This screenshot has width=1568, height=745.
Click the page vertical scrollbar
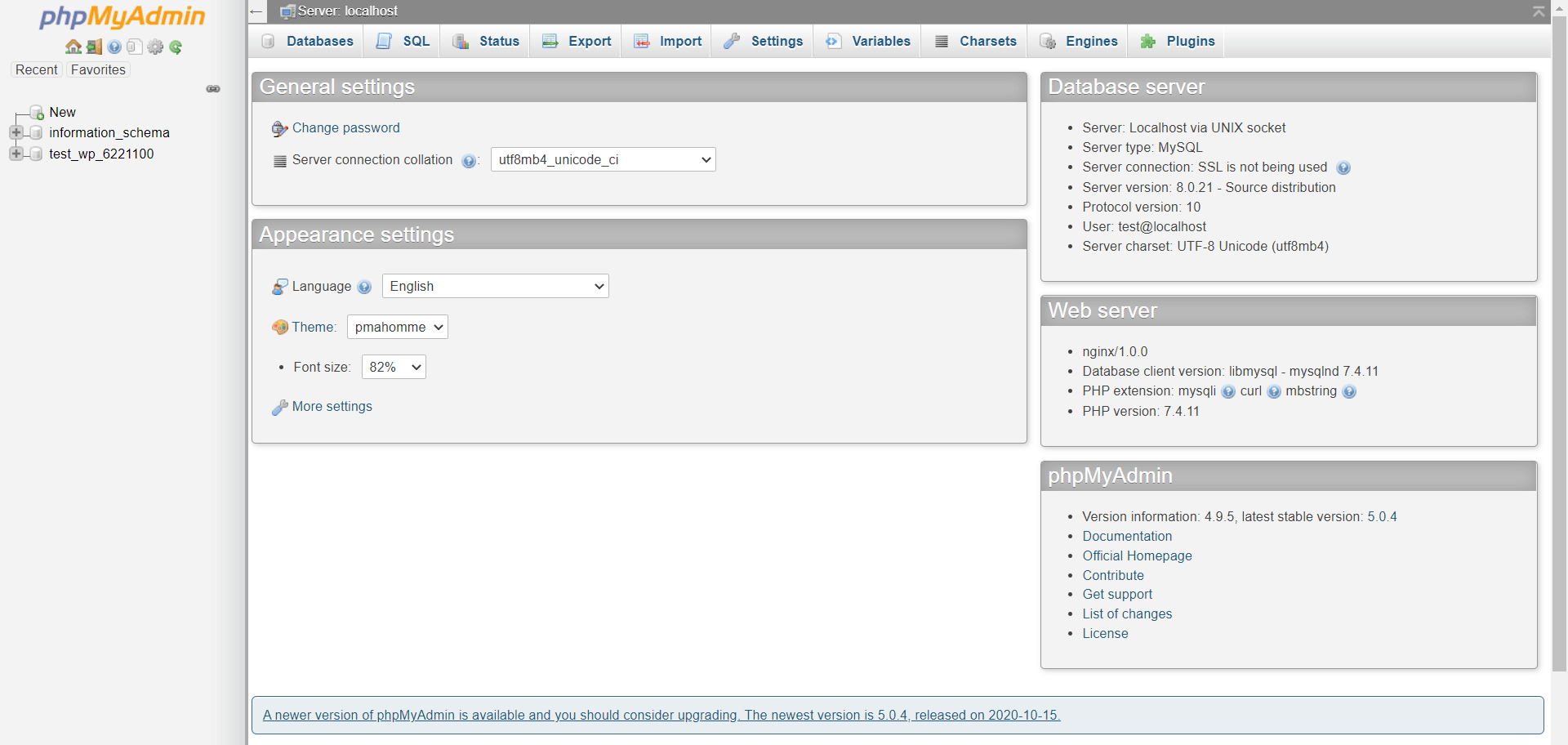(x=1559, y=343)
